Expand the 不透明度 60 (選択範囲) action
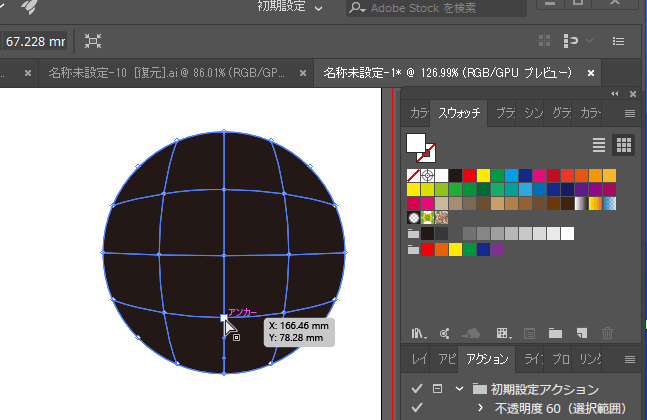 (x=481, y=408)
